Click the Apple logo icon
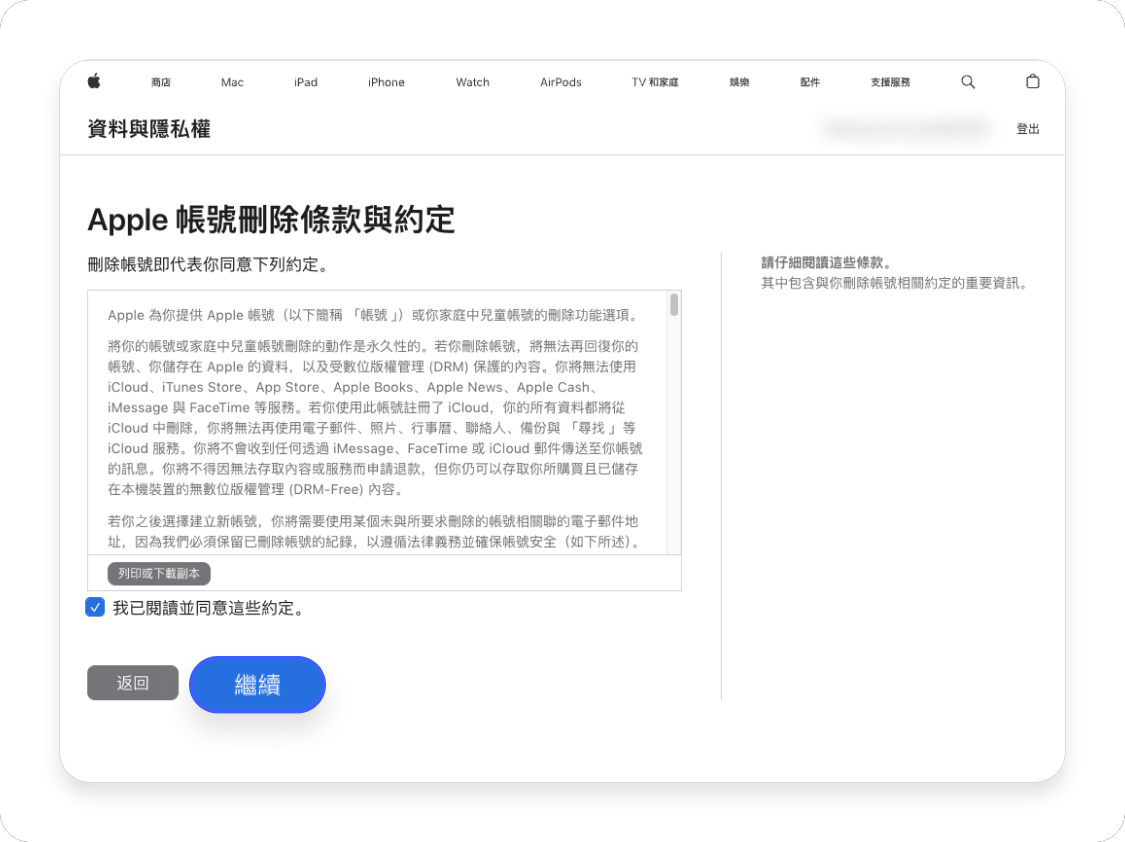Viewport: 1125px width, 842px height. tap(94, 81)
